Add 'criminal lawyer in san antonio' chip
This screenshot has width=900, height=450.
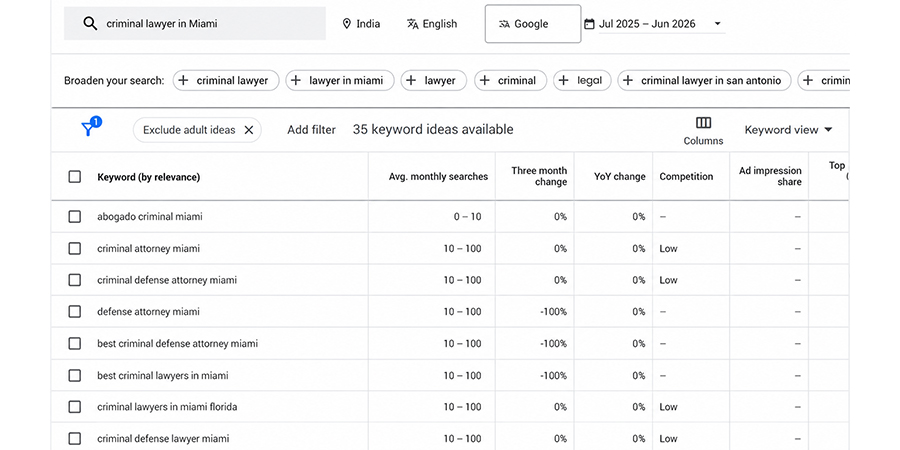coord(704,80)
